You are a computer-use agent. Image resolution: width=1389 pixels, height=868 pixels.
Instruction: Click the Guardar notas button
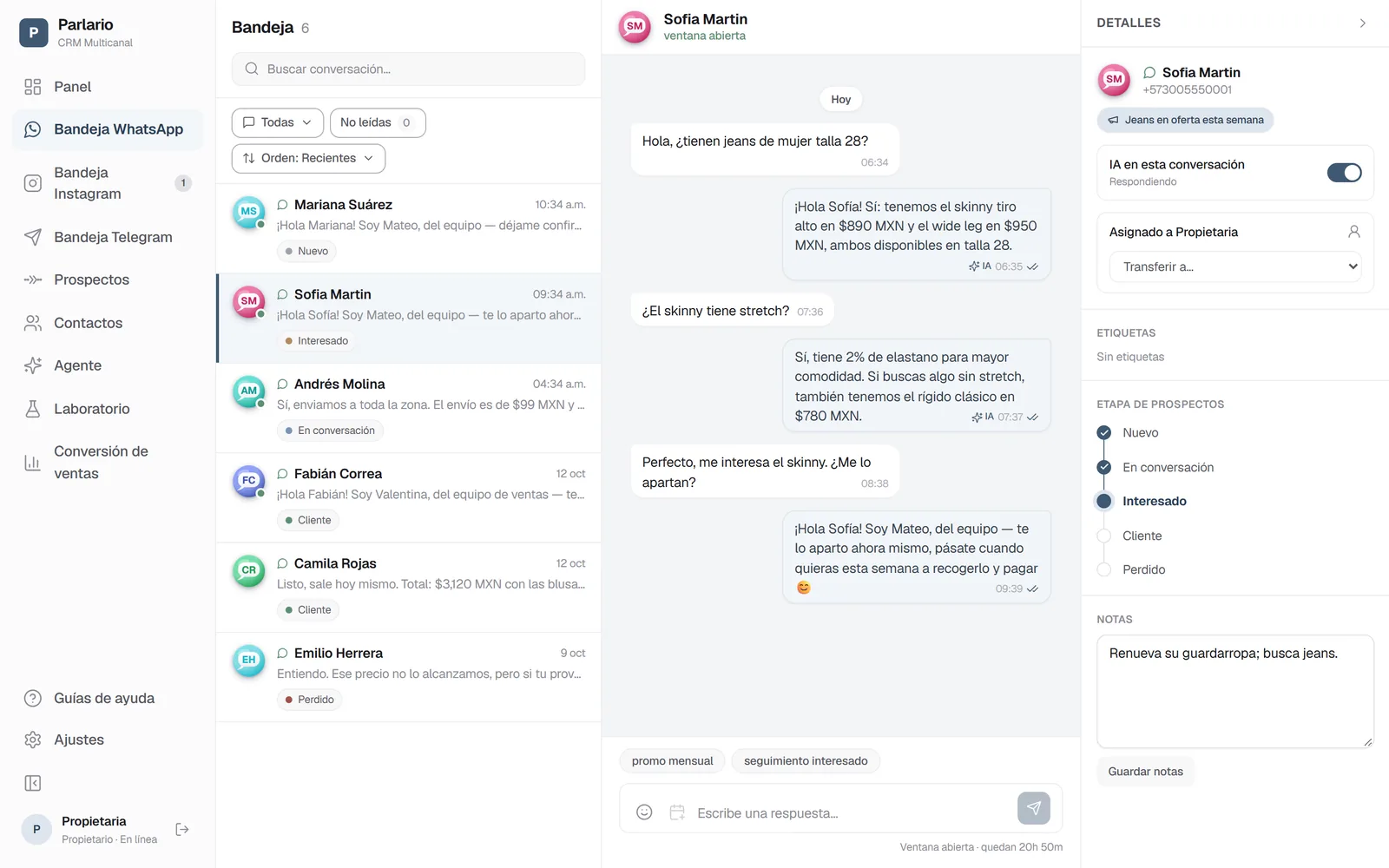tap(1146, 772)
